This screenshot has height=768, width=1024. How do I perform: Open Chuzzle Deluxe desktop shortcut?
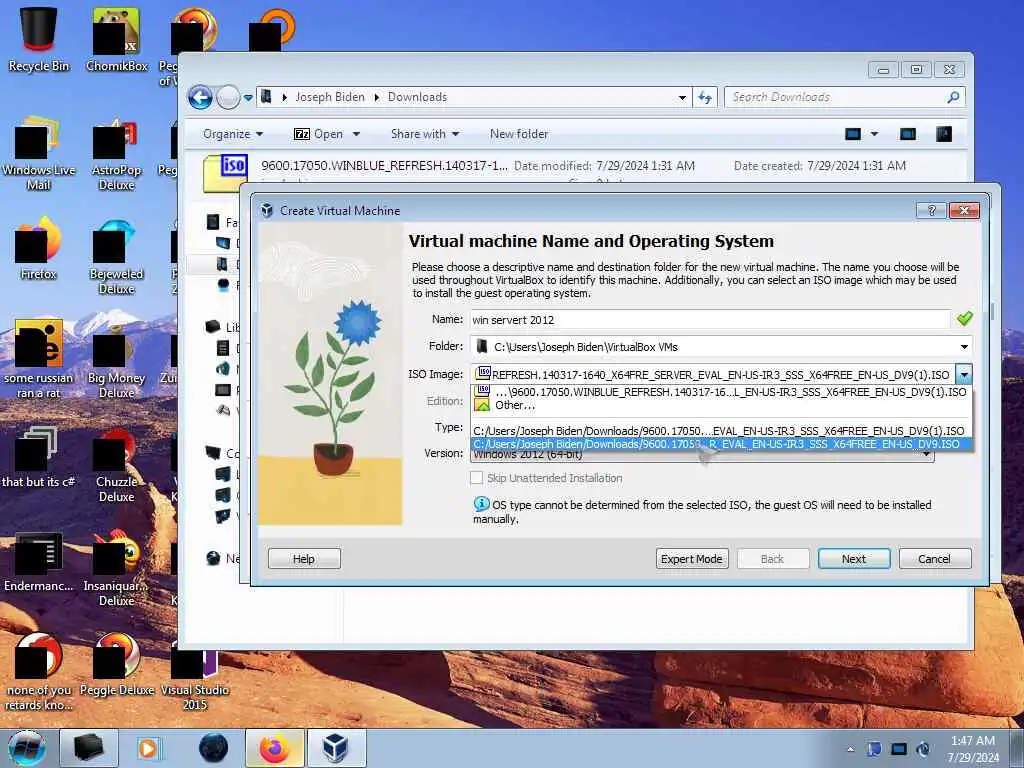click(x=116, y=465)
